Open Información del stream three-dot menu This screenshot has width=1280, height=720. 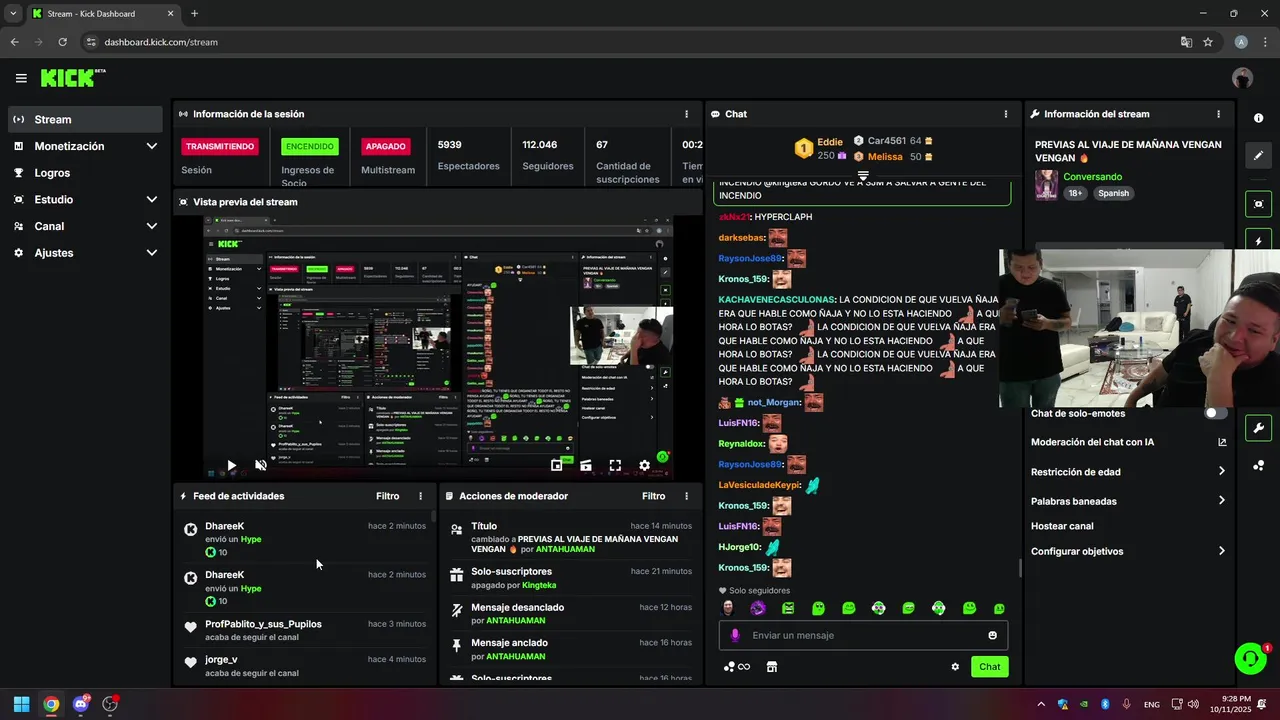1218,114
